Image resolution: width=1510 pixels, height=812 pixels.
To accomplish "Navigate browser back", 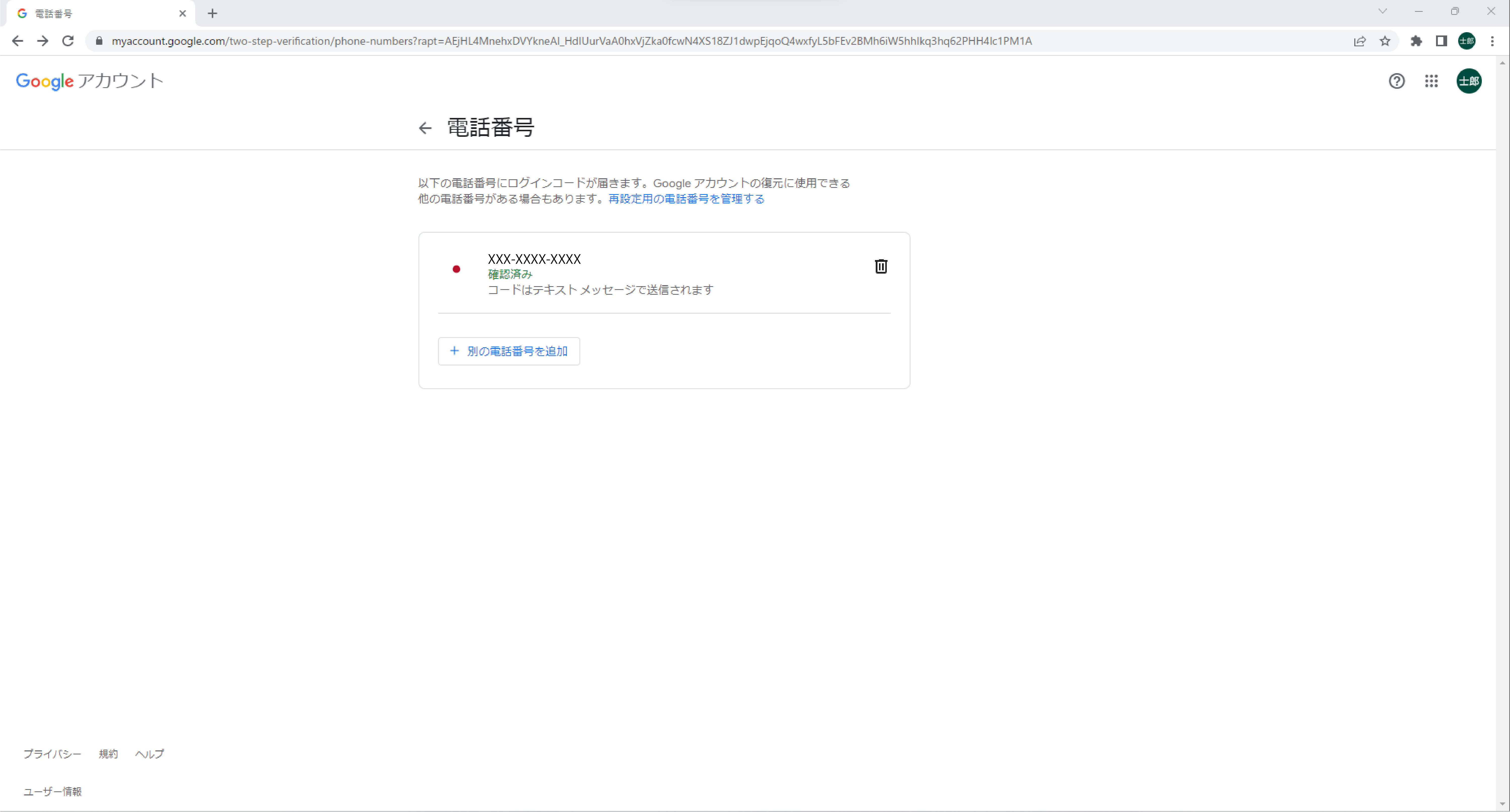I will (18, 41).
